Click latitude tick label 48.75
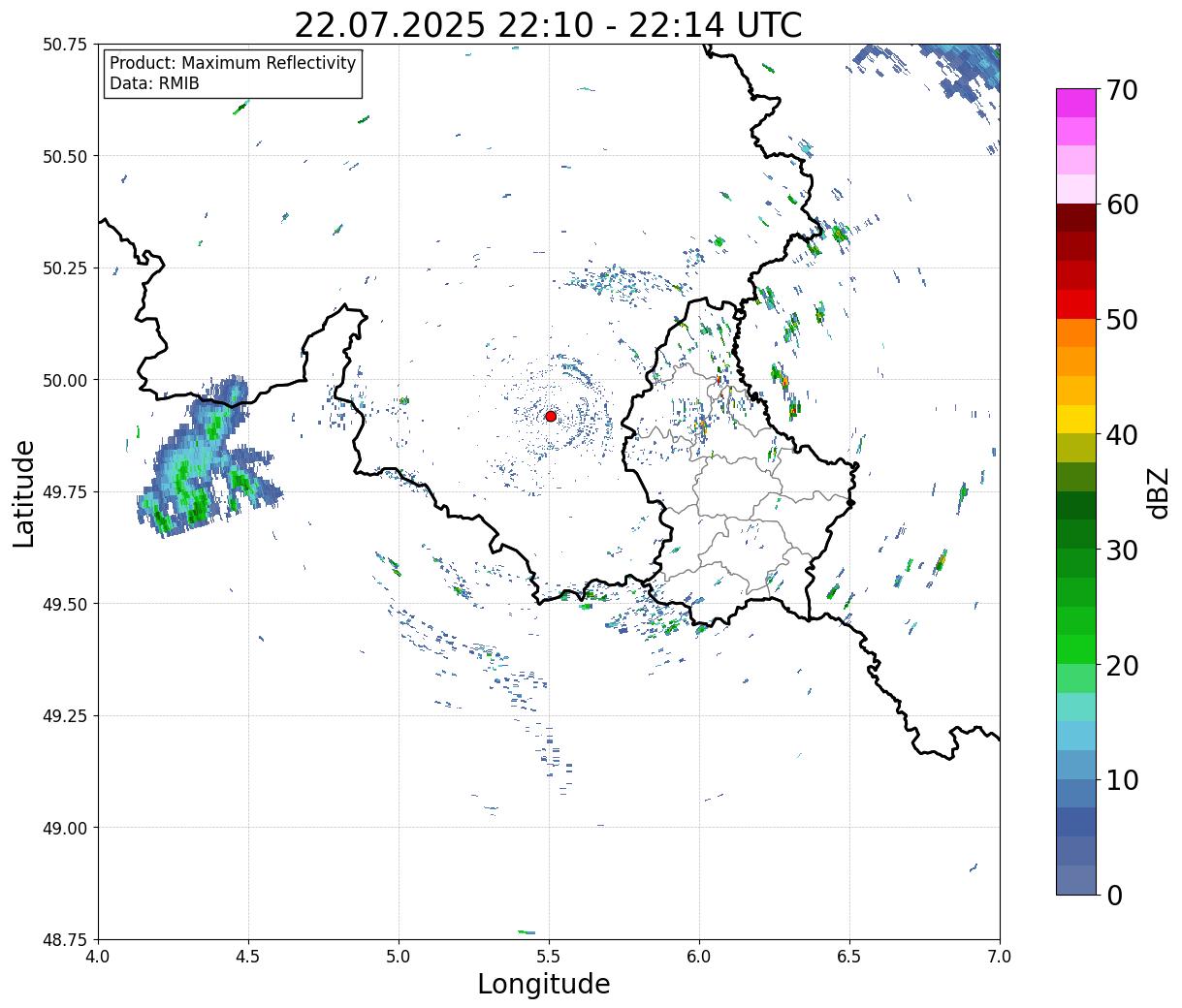Image resolution: width=1182 pixels, height=1008 pixels. (65, 939)
